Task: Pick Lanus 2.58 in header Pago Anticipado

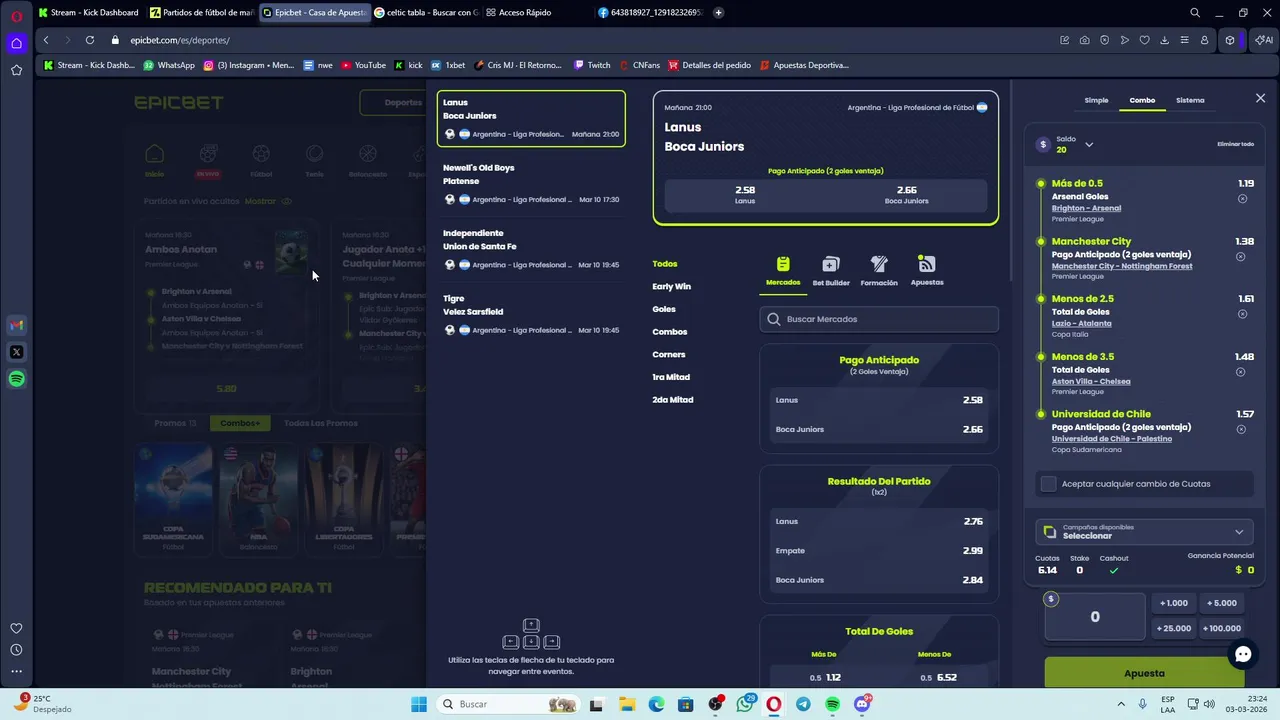Action: [x=745, y=195]
